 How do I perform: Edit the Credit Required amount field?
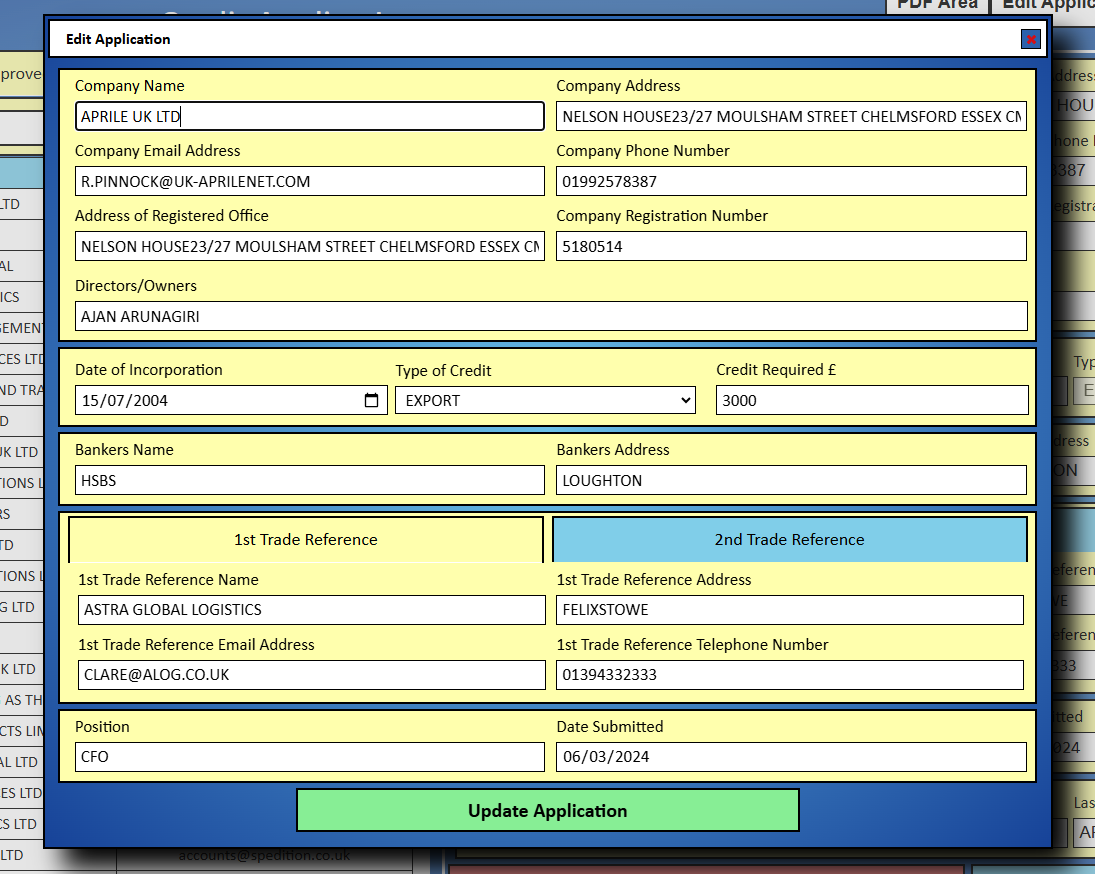(872, 399)
